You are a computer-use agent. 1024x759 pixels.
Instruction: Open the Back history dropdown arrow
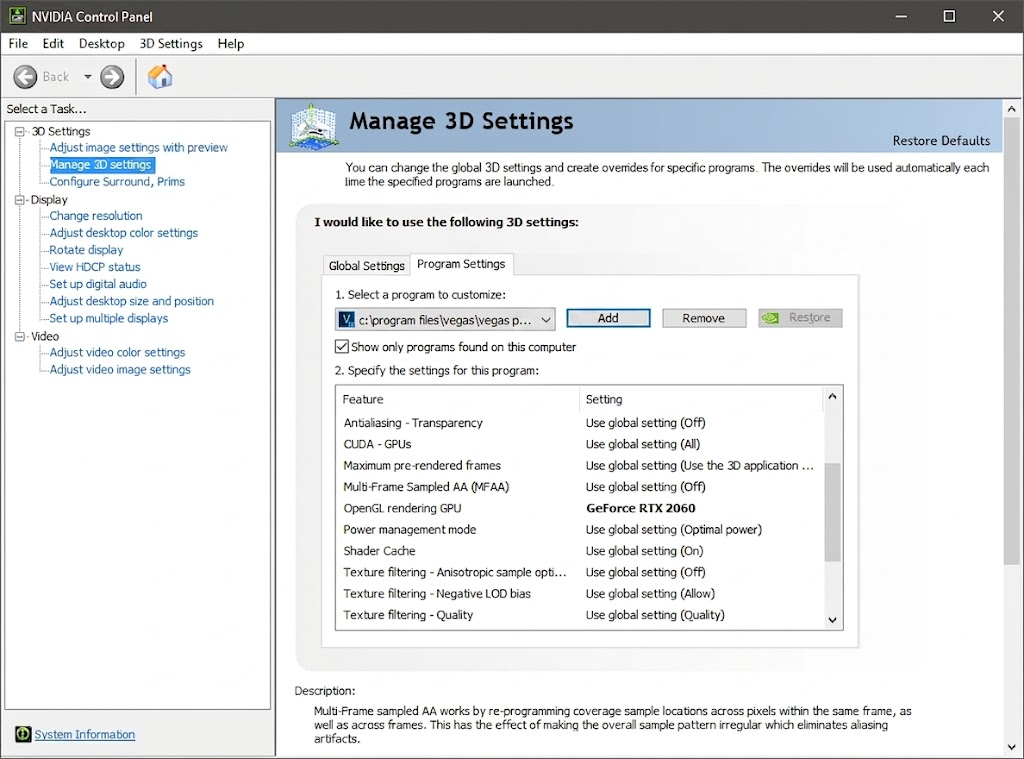coord(88,77)
